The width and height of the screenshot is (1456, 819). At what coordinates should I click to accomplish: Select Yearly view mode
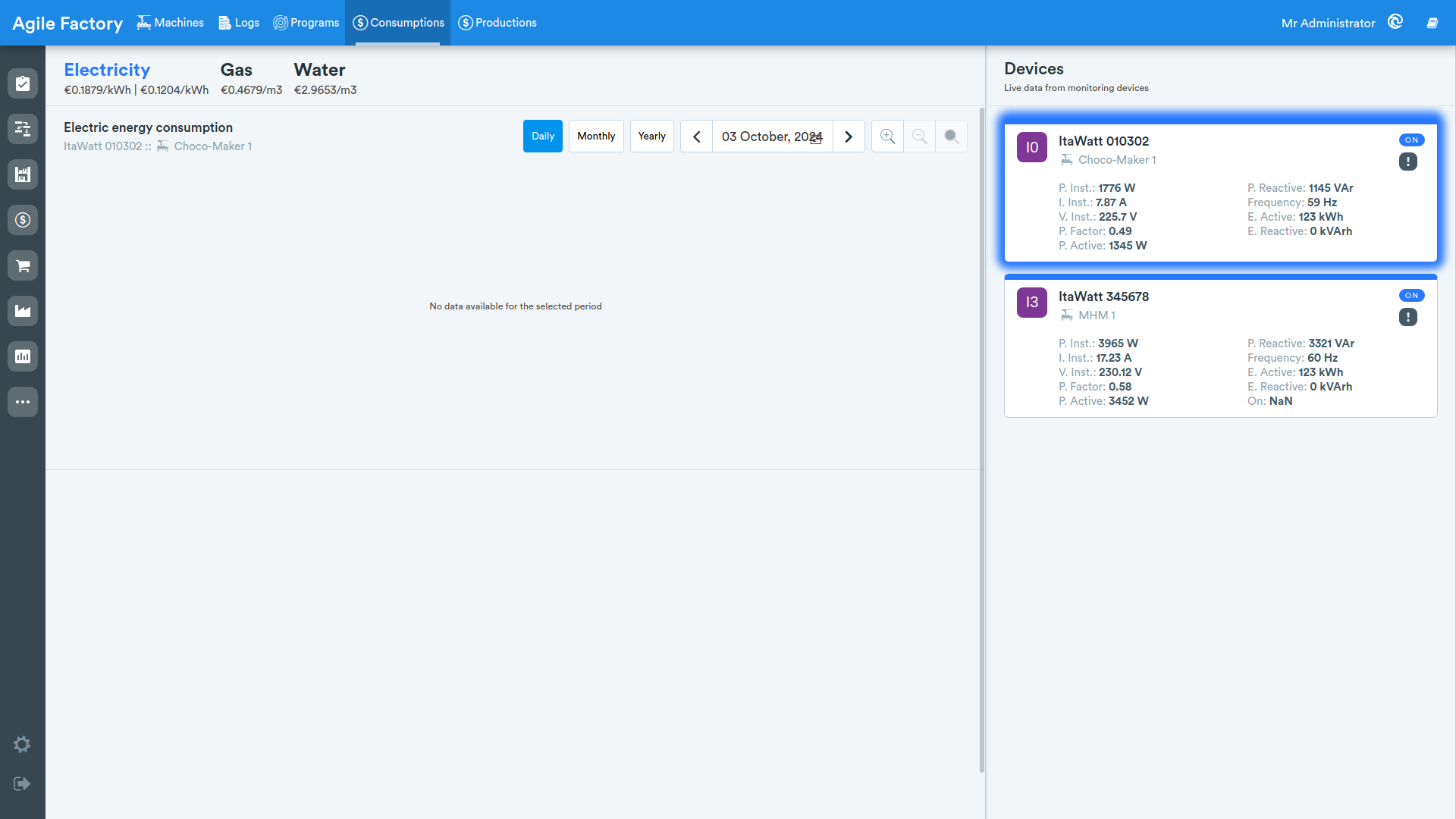(652, 136)
